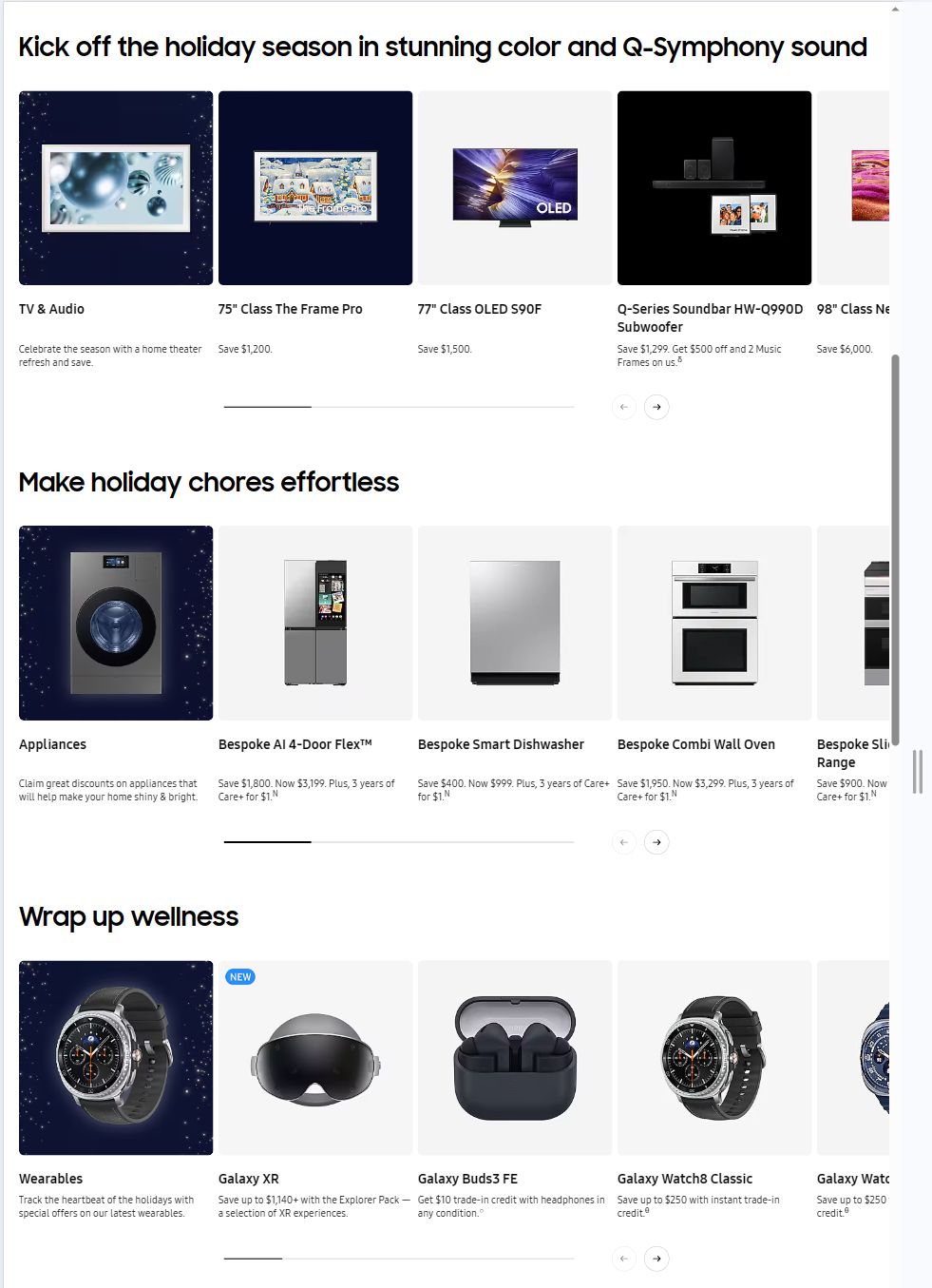Image resolution: width=932 pixels, height=1288 pixels.
Task: Open the 77" Class OLED S90F link
Action: (480, 309)
